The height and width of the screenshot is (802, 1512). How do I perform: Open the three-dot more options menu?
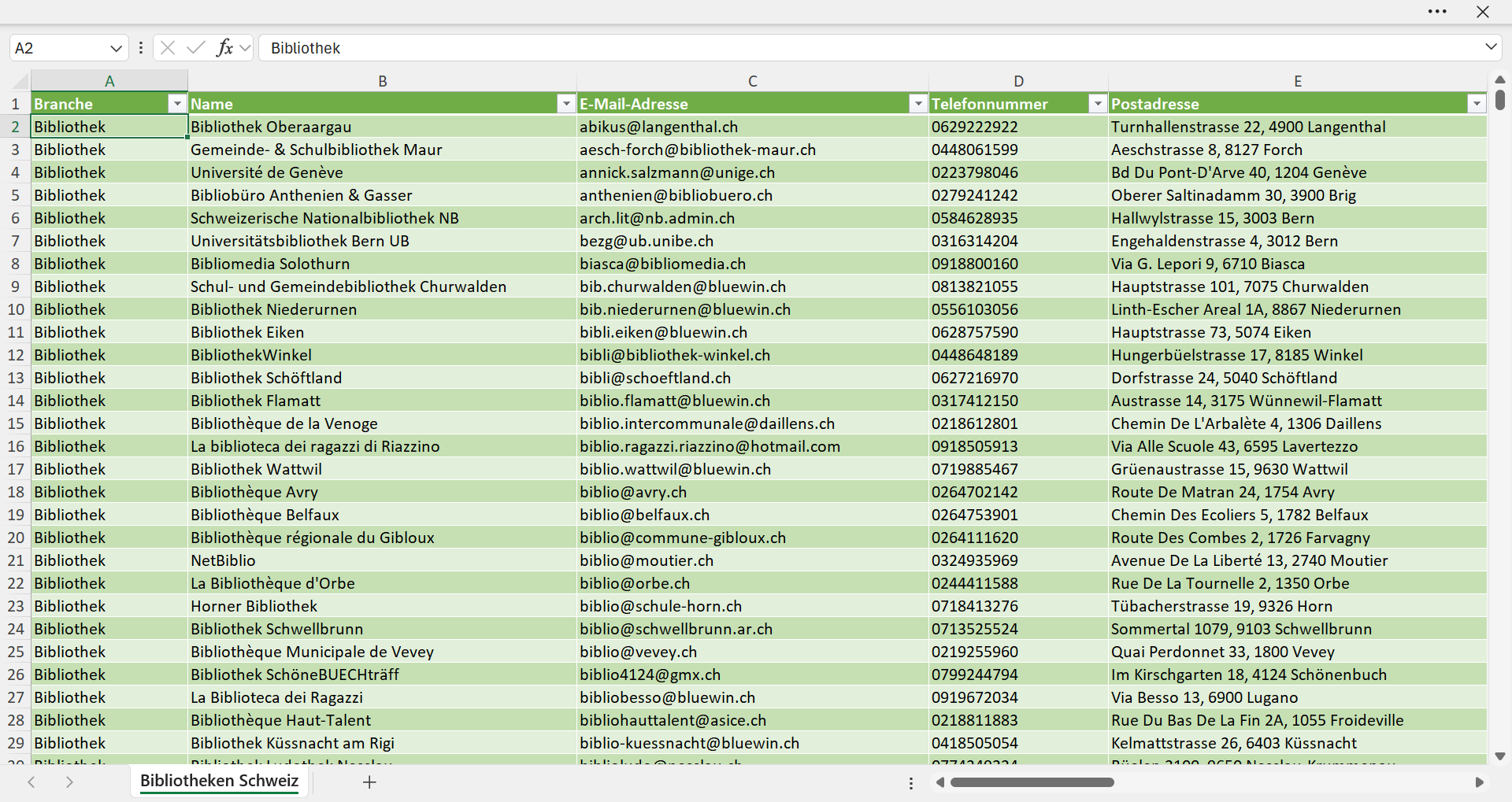[1437, 12]
